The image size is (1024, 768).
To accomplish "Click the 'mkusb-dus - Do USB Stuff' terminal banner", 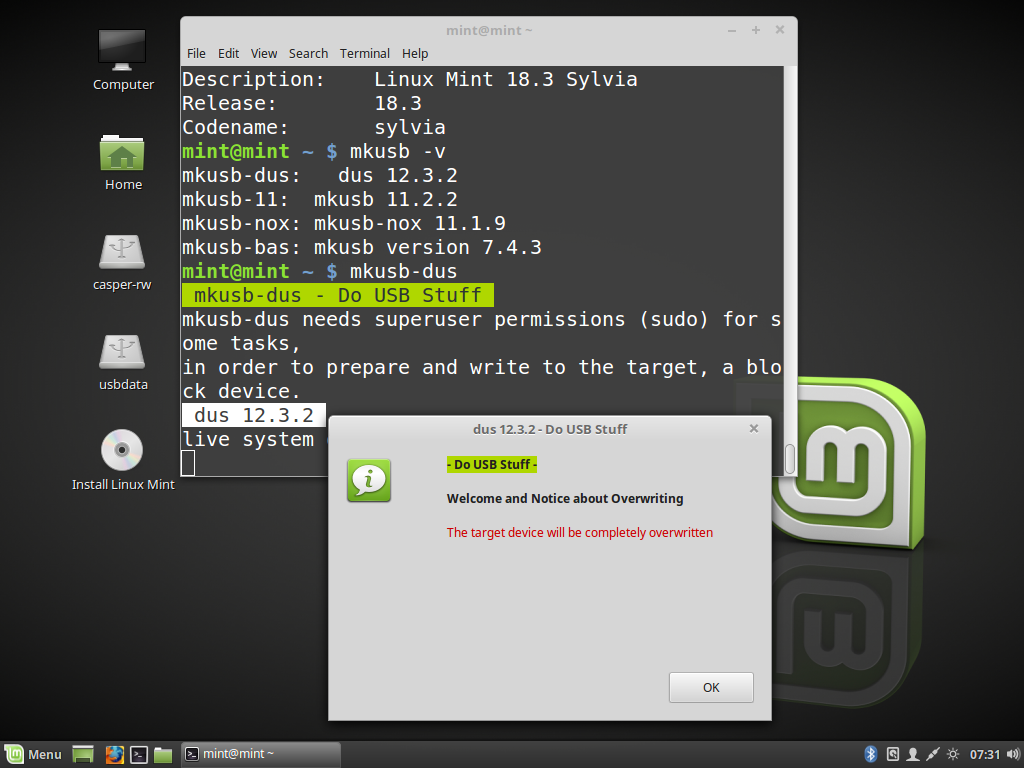I will [338, 295].
